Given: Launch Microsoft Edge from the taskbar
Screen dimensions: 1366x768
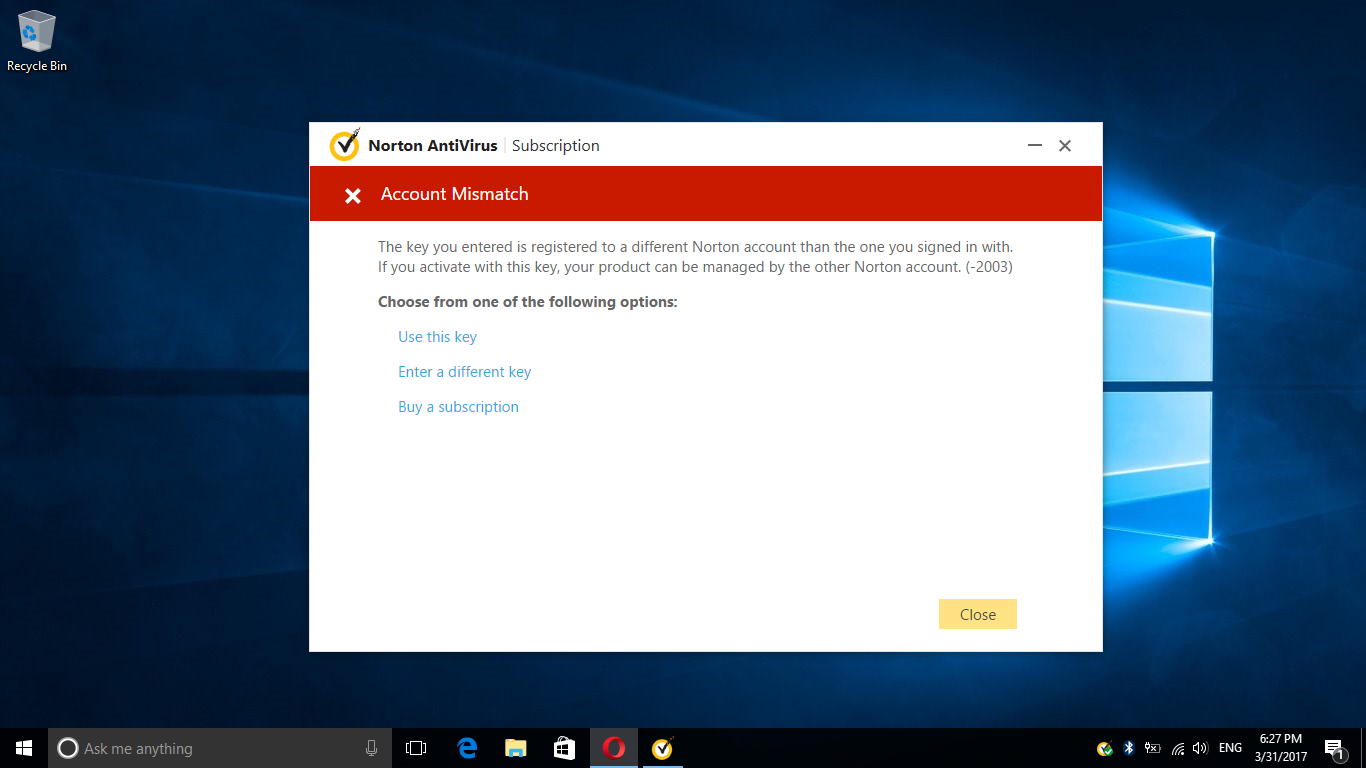Looking at the screenshot, I should pos(466,748).
